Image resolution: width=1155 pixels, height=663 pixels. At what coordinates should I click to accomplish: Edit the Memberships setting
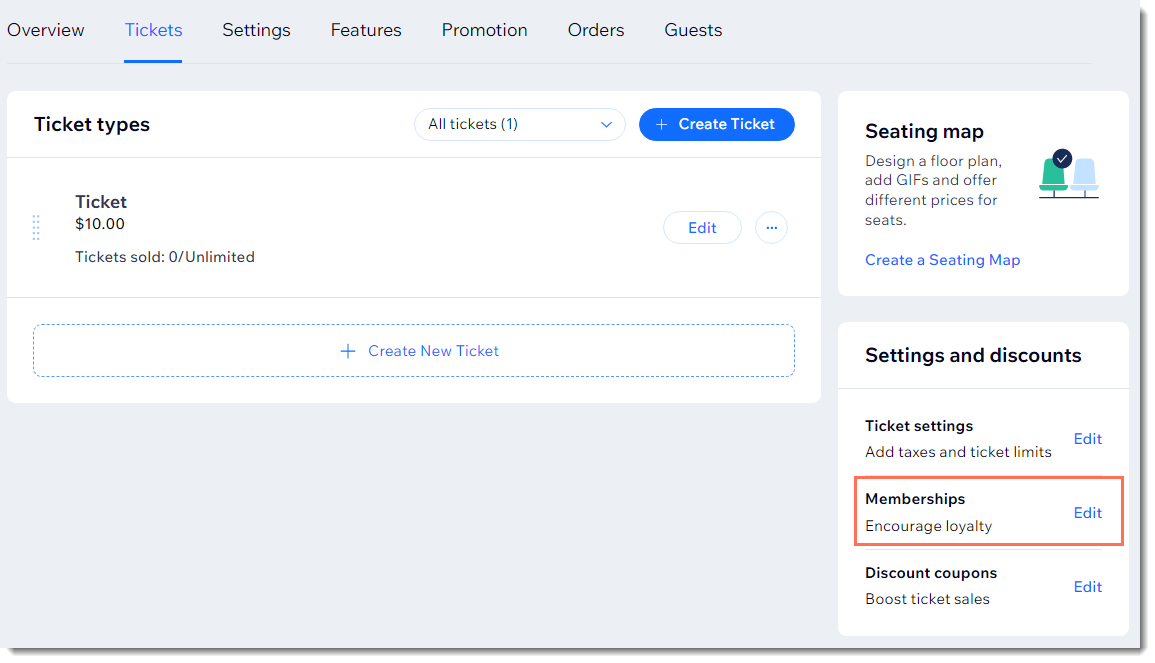coord(1087,513)
